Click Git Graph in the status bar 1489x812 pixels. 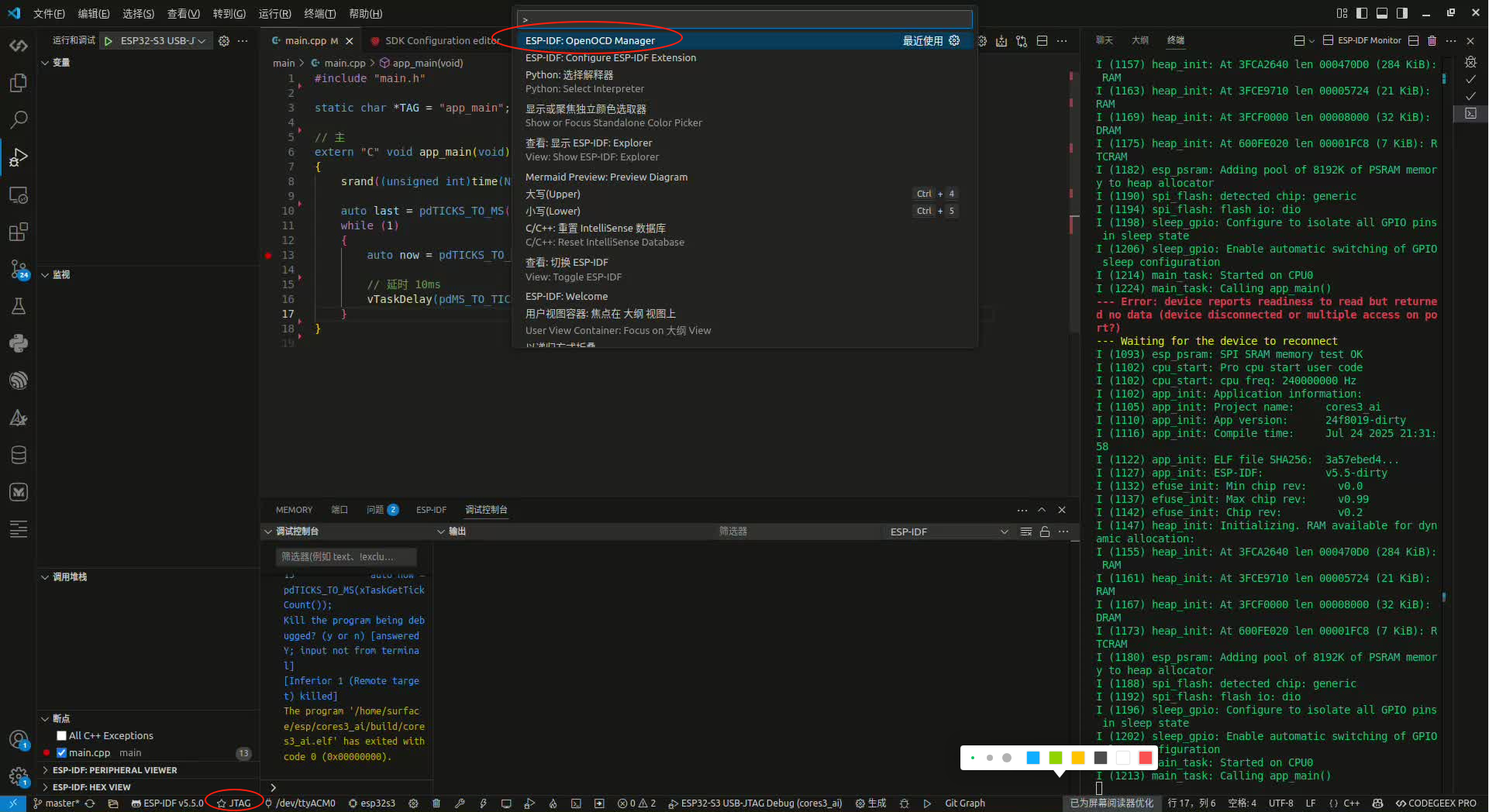[x=965, y=803]
